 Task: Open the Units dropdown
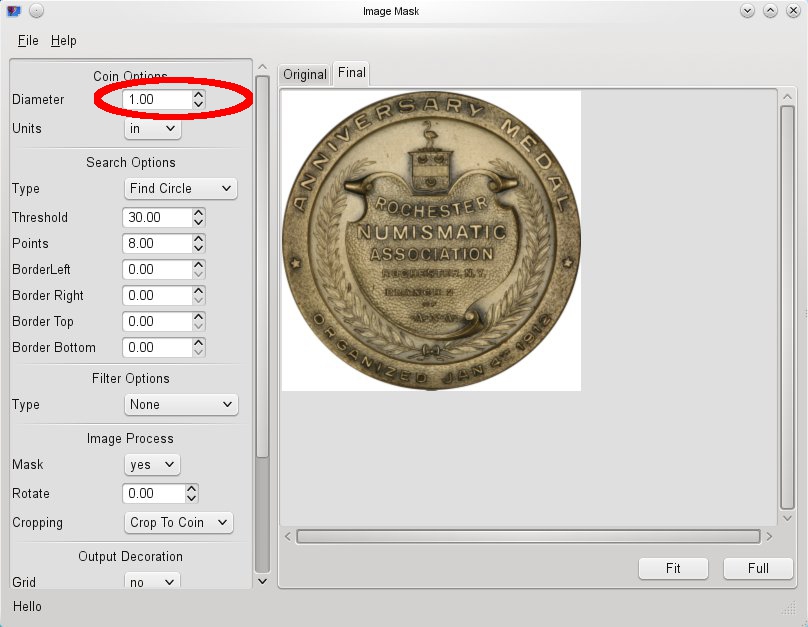coord(153,128)
